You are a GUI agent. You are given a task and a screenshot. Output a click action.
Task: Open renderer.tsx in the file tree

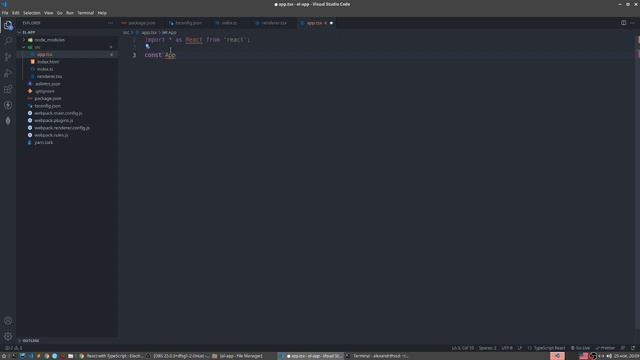coord(67,76)
